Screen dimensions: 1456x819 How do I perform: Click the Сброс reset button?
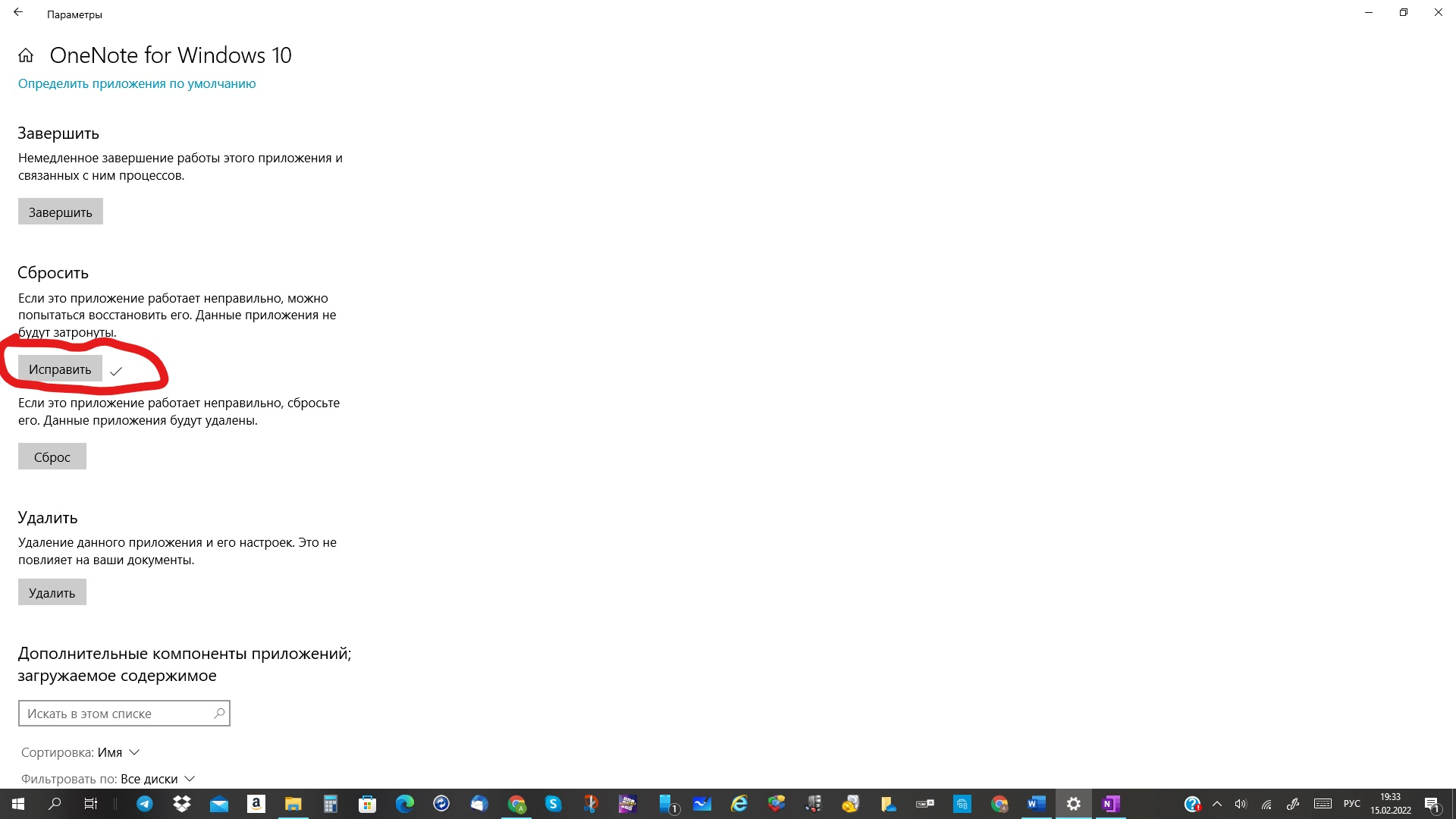coord(52,457)
